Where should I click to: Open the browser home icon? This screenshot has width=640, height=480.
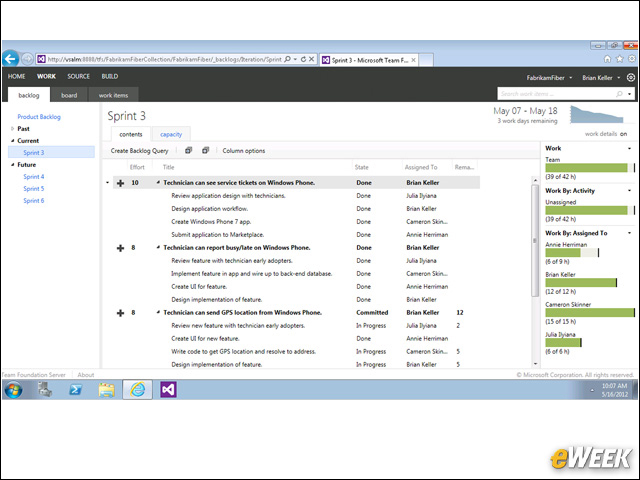(x=607, y=59)
